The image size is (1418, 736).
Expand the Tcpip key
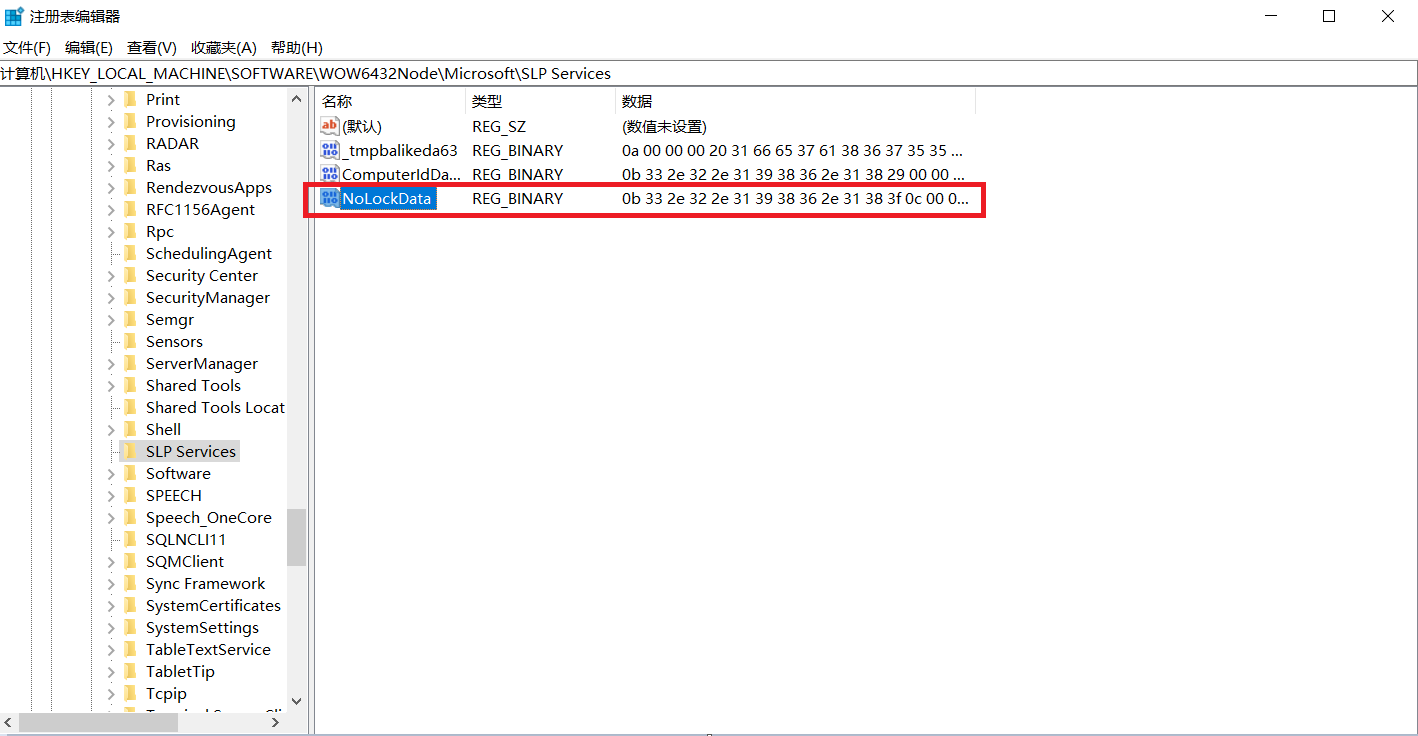click(111, 694)
